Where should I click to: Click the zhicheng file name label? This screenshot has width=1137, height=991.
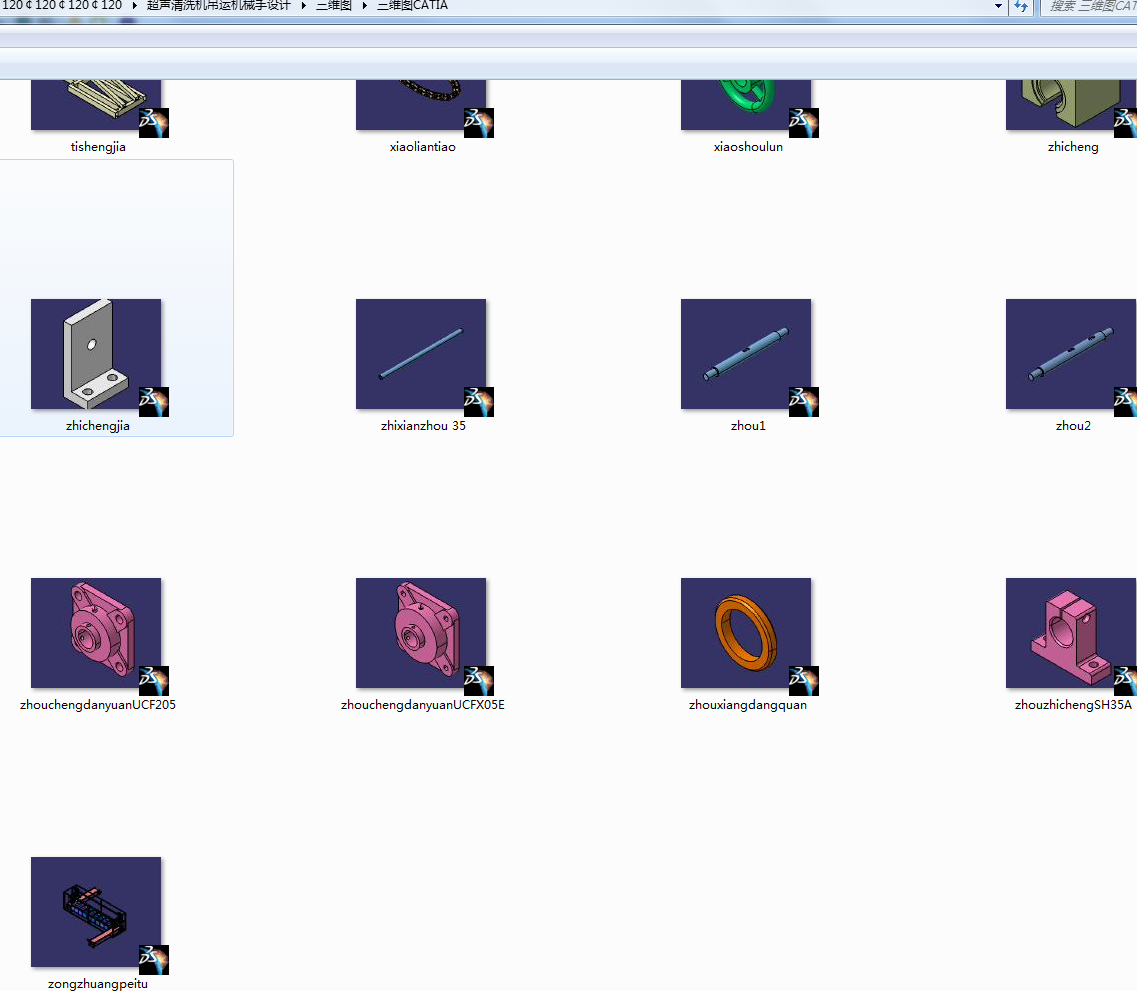tap(1072, 146)
